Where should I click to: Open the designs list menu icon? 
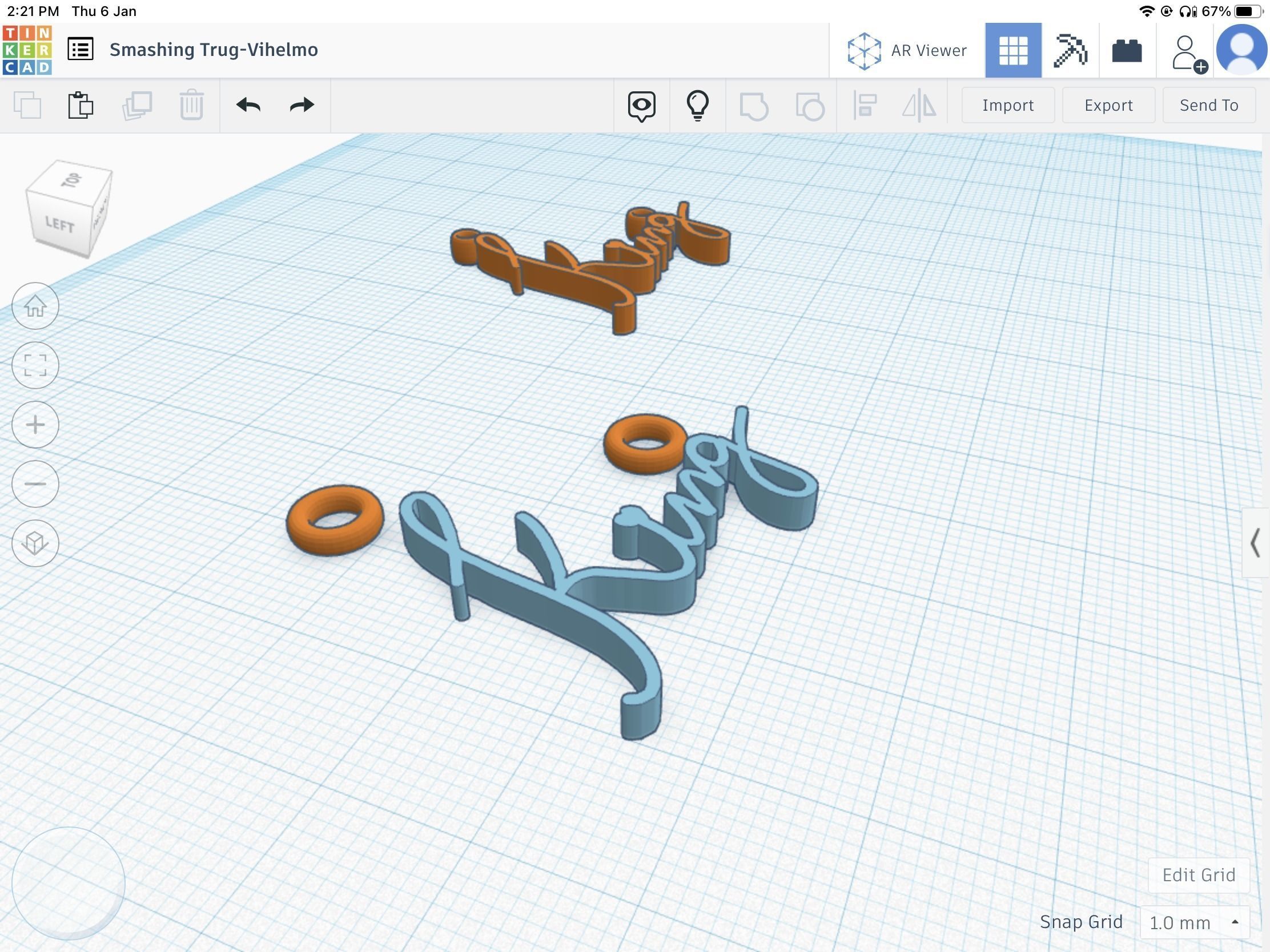tap(81, 49)
